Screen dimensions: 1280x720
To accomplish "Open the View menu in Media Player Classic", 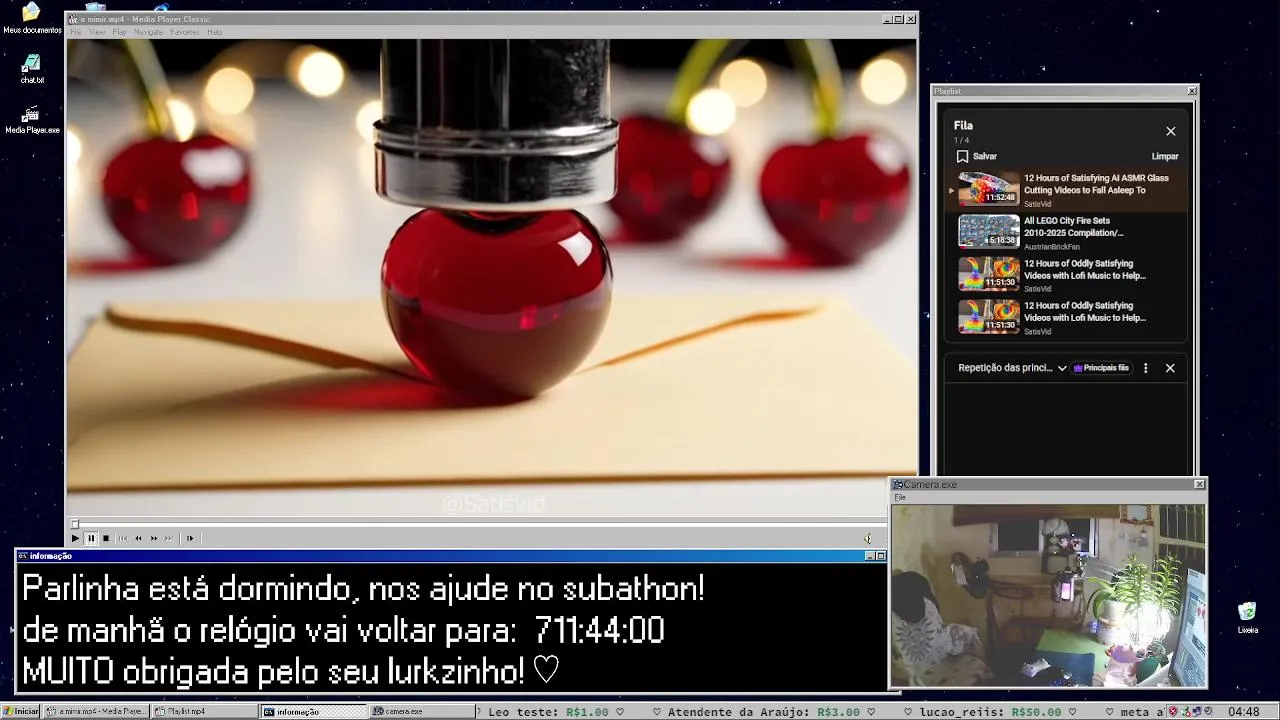I will coord(97,32).
